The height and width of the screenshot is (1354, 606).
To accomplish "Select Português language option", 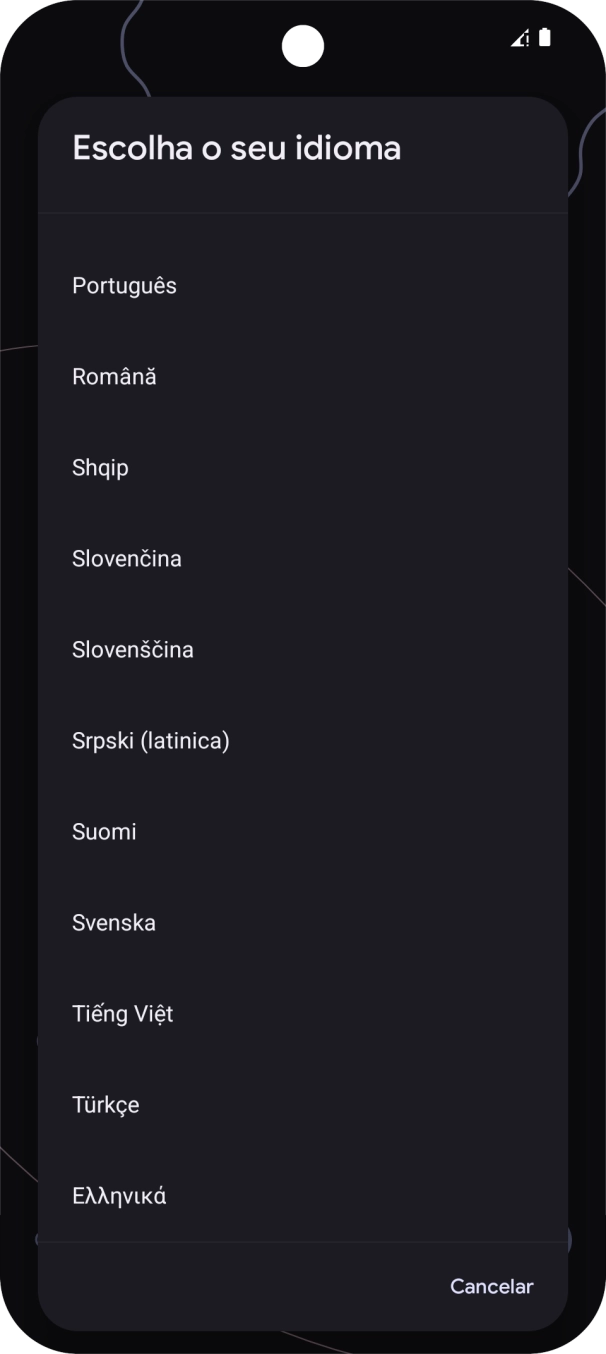I will [125, 286].
